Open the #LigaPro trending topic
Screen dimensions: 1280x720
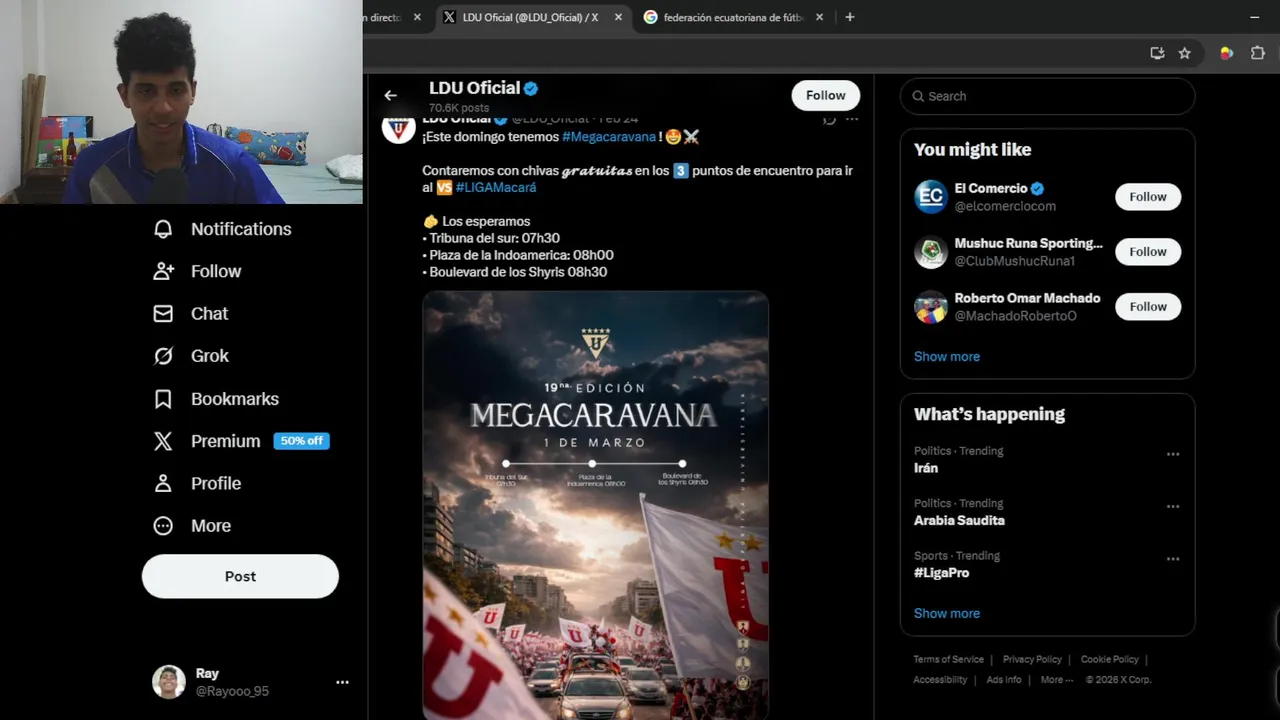(x=941, y=573)
